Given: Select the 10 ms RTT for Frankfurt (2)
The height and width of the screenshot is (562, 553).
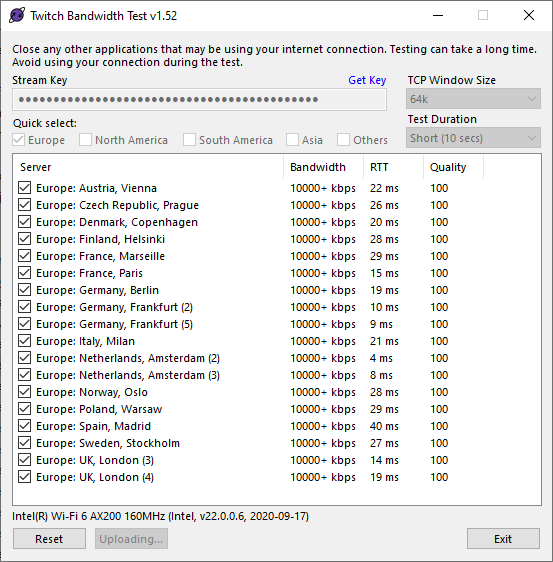Looking at the screenshot, I should pyautogui.click(x=384, y=307).
